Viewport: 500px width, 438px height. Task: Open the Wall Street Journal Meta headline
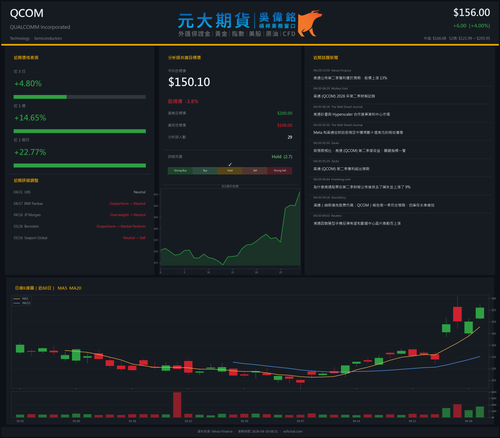tap(358, 132)
